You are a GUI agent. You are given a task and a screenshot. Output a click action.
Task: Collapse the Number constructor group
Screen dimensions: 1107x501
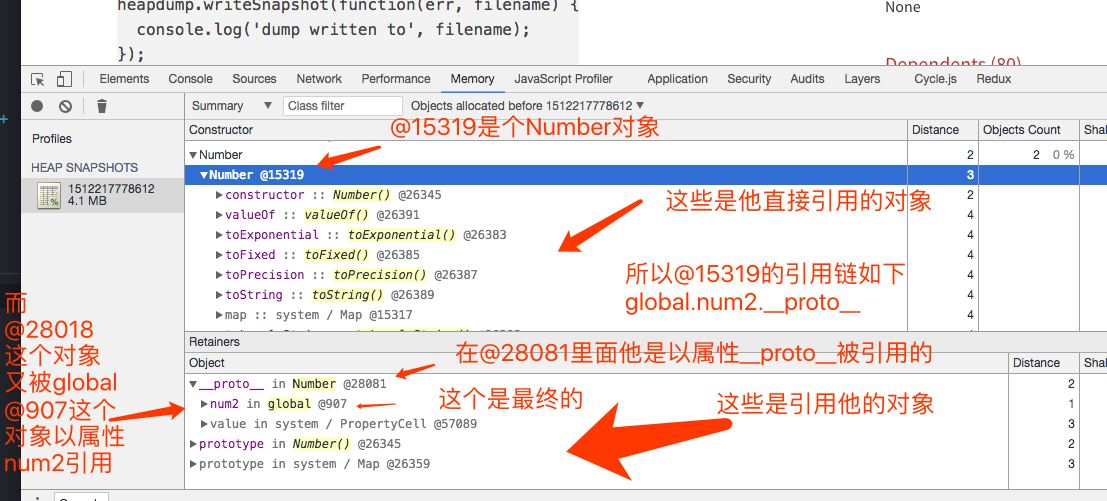point(193,155)
